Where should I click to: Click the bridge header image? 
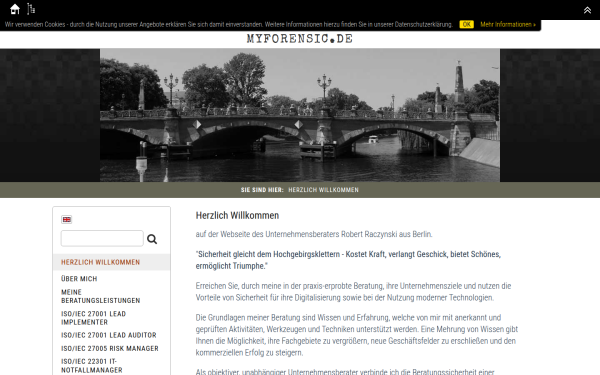click(x=300, y=115)
